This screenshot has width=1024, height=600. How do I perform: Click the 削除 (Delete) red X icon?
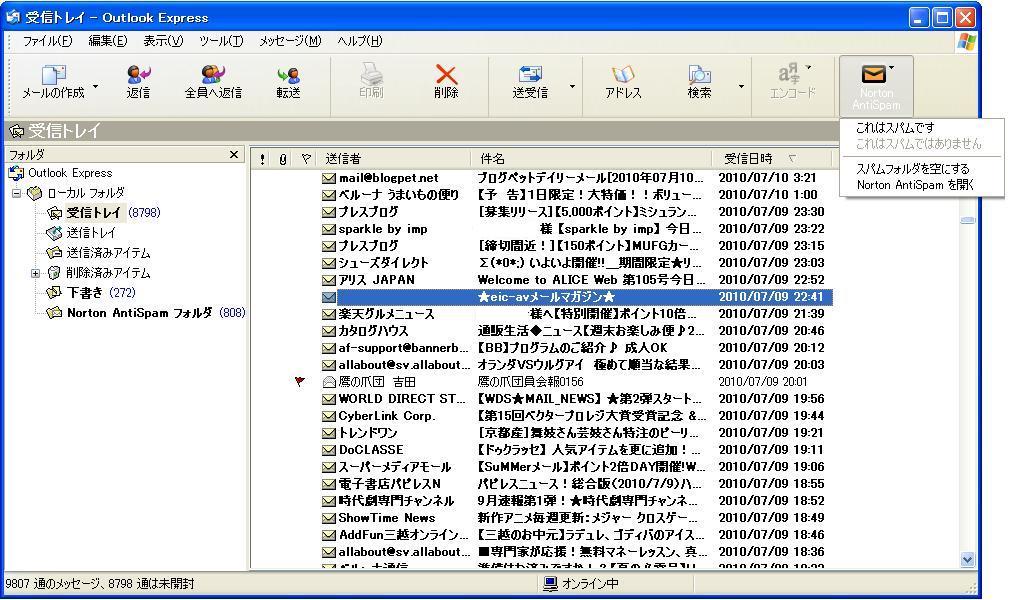(x=446, y=75)
